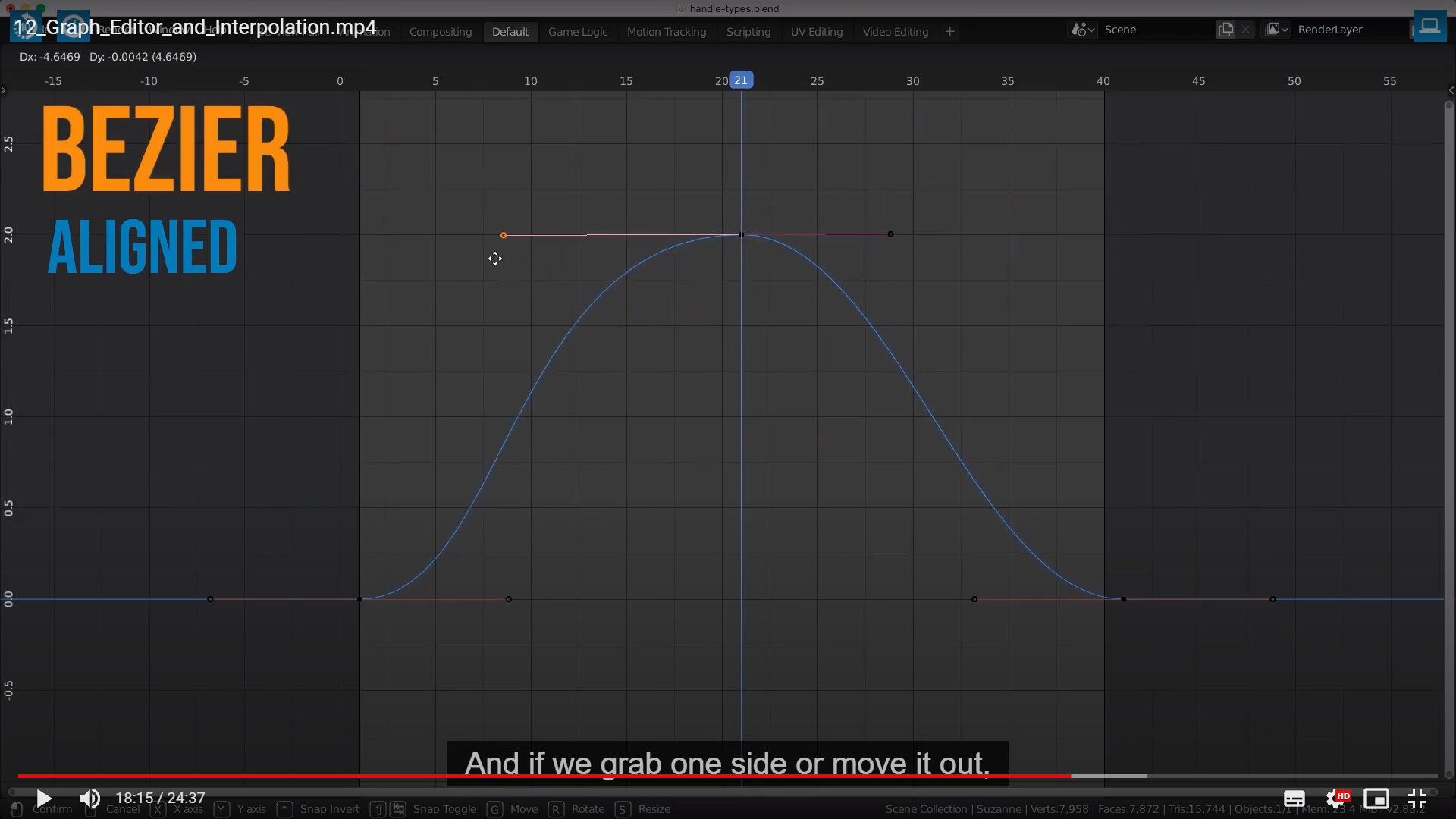Viewport: 1456px width, 819px height.
Task: Seek on the red video progress bar
Action: click(531, 776)
